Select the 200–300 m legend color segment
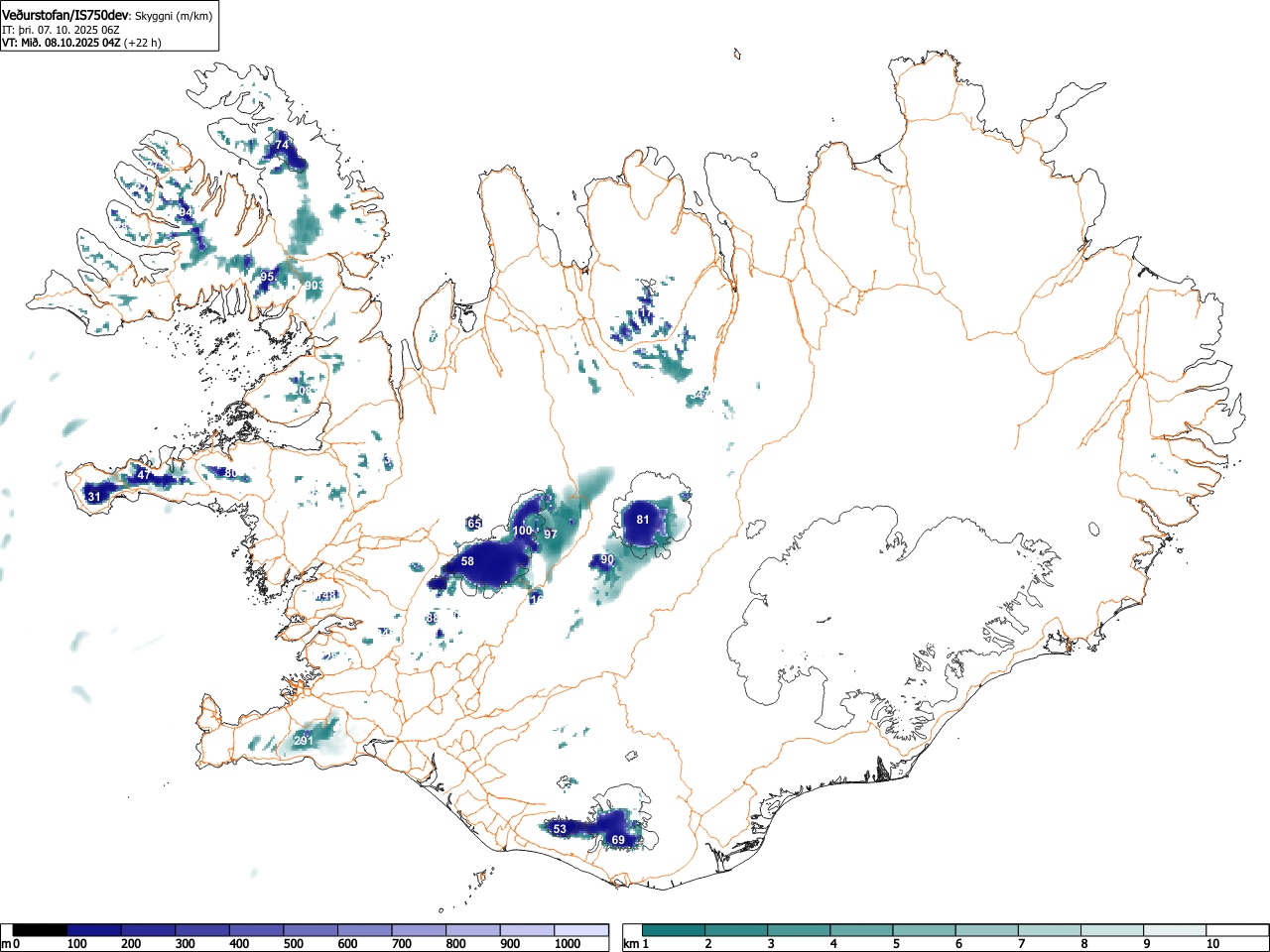1270x952 pixels. [149, 930]
